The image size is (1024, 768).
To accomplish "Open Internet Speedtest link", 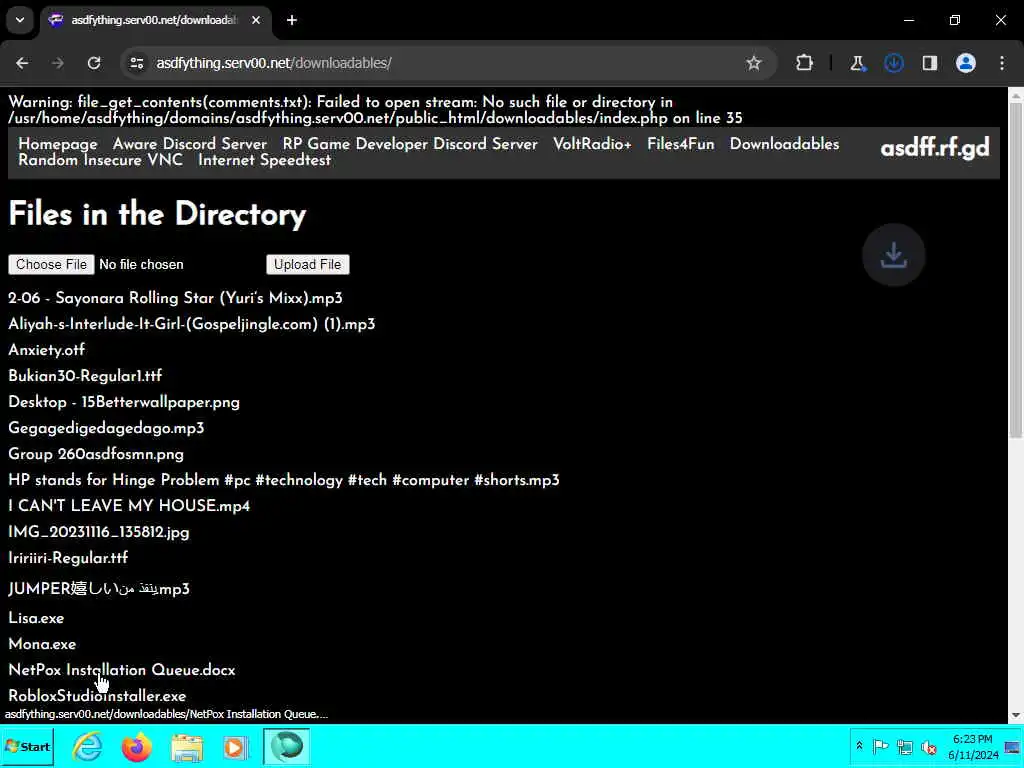I will point(264,160).
